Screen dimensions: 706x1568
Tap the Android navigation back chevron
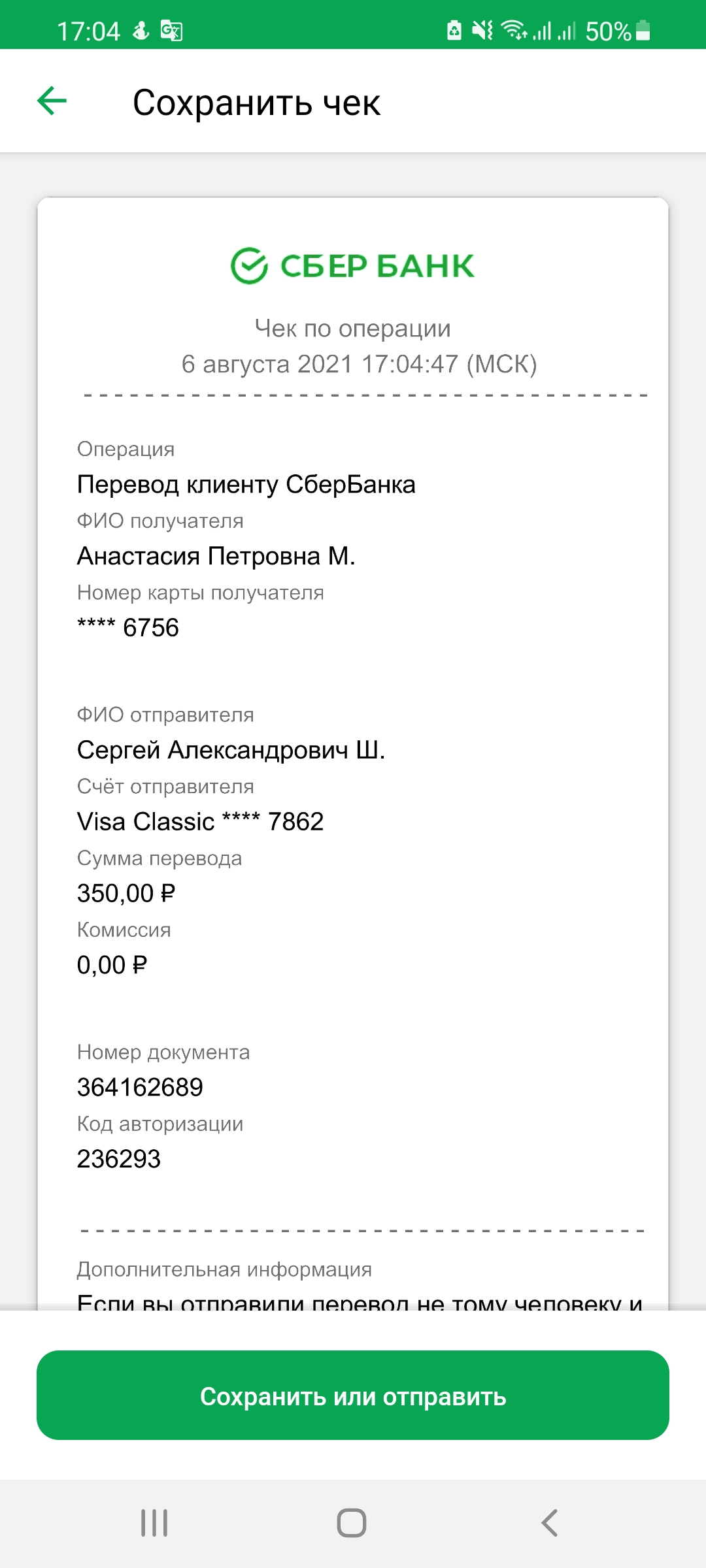[550, 1523]
